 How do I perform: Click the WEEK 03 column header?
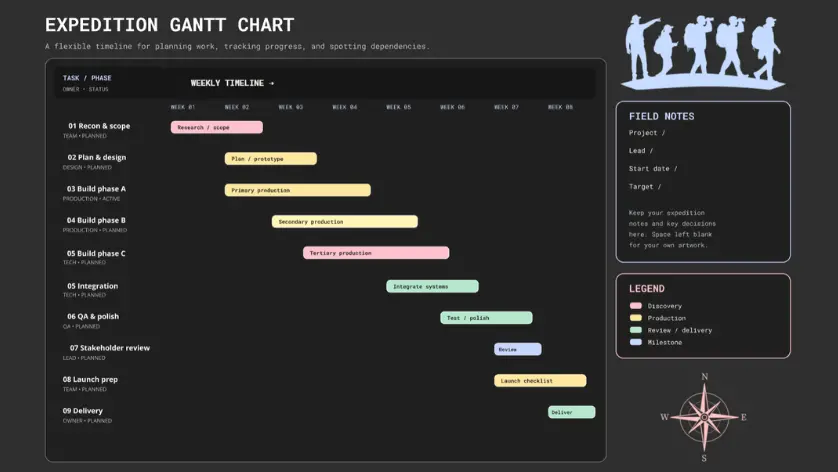[x=291, y=107]
